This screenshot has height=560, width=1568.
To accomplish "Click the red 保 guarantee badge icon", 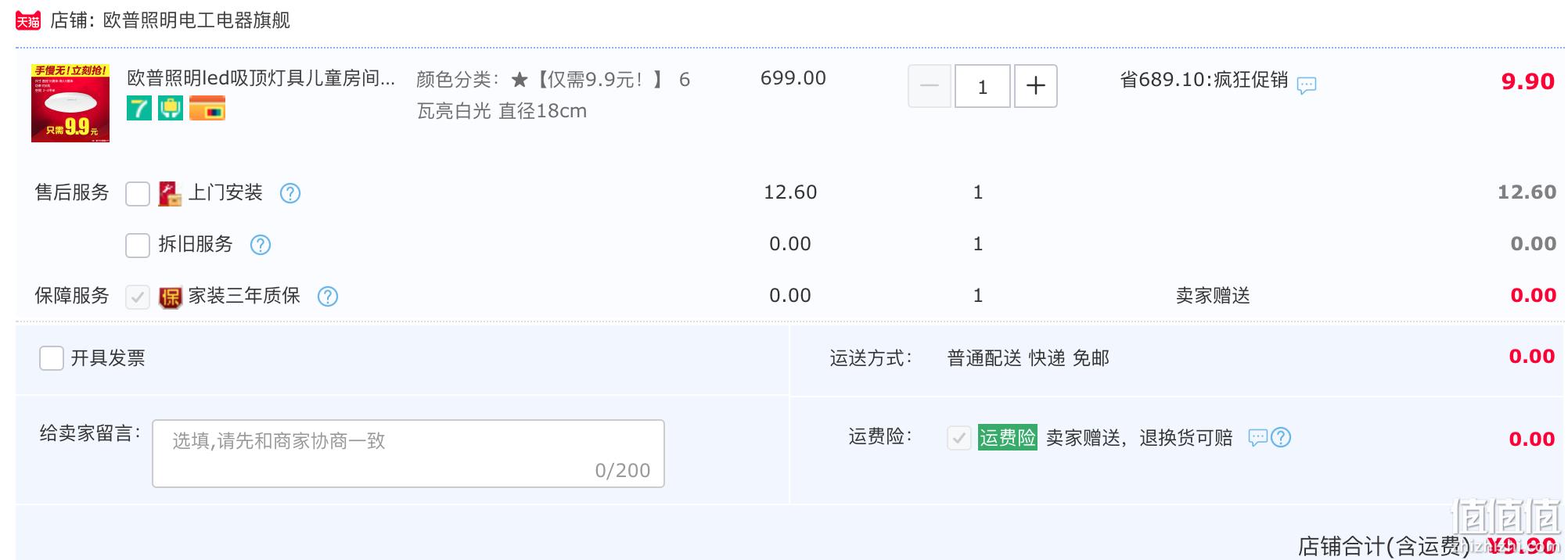I will click(x=170, y=297).
